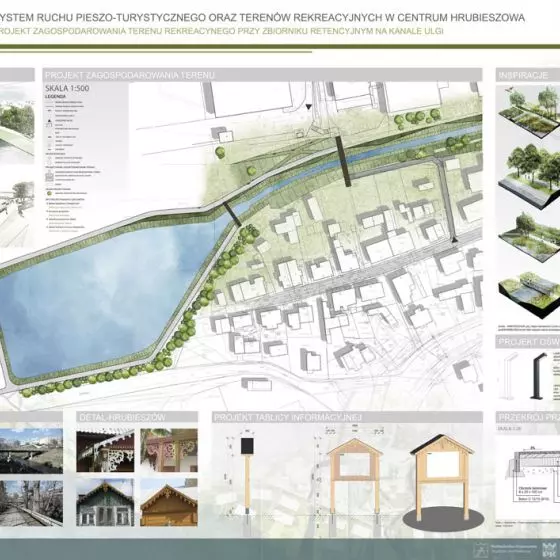The image size is (560, 560).
Task: Open the photo of the blue-green gabled house
Action: pos(105,502)
